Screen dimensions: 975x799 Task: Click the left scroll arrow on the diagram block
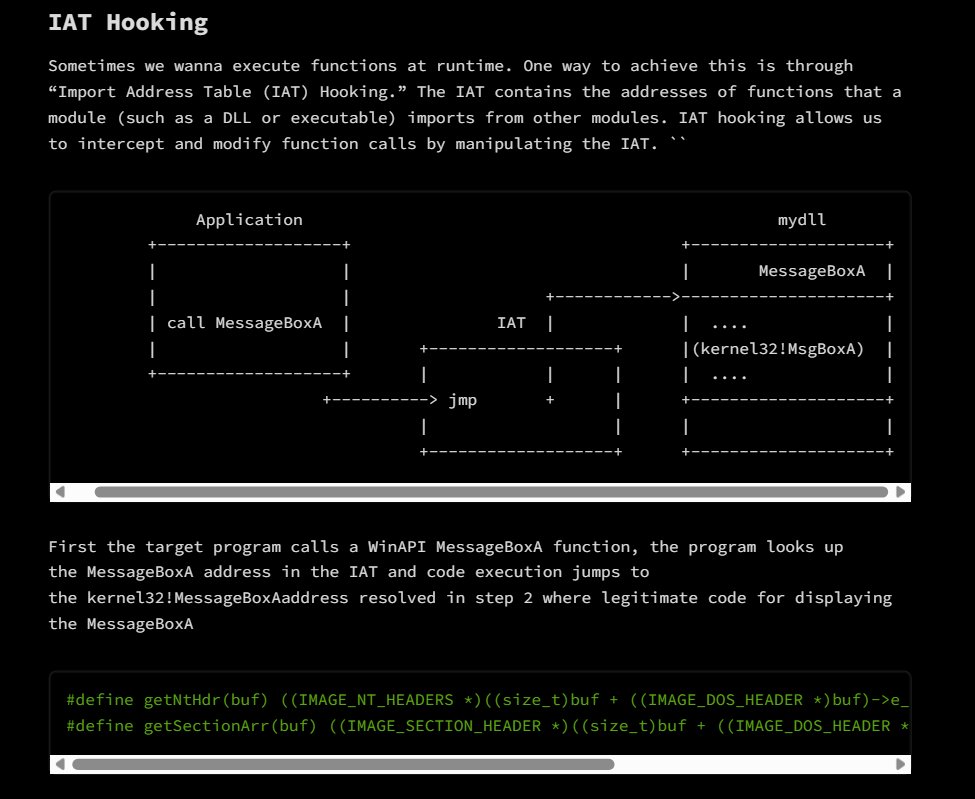pyautogui.click(x=60, y=491)
